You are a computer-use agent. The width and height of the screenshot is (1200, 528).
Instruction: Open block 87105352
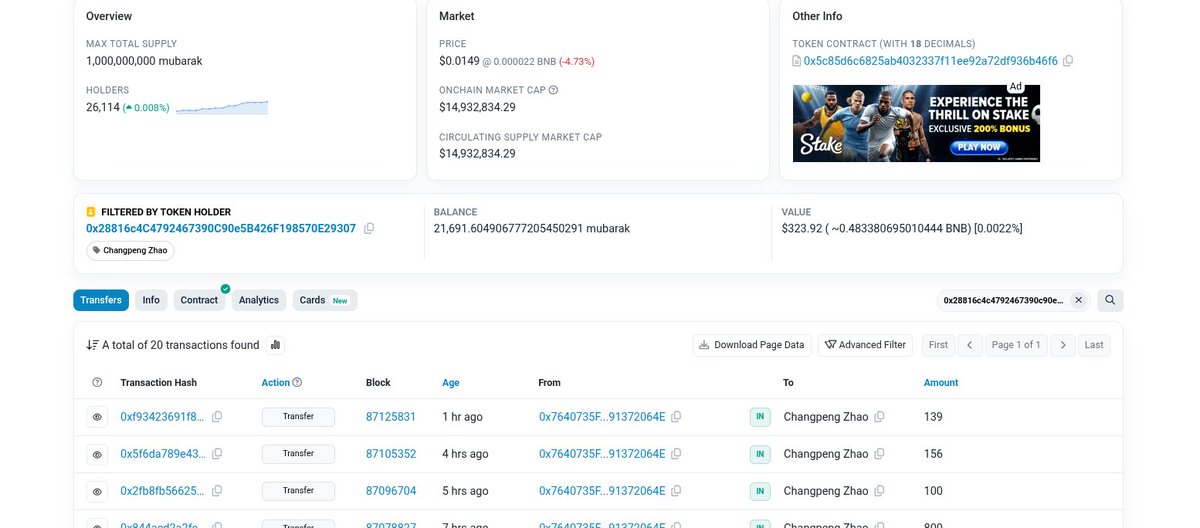[391, 454]
